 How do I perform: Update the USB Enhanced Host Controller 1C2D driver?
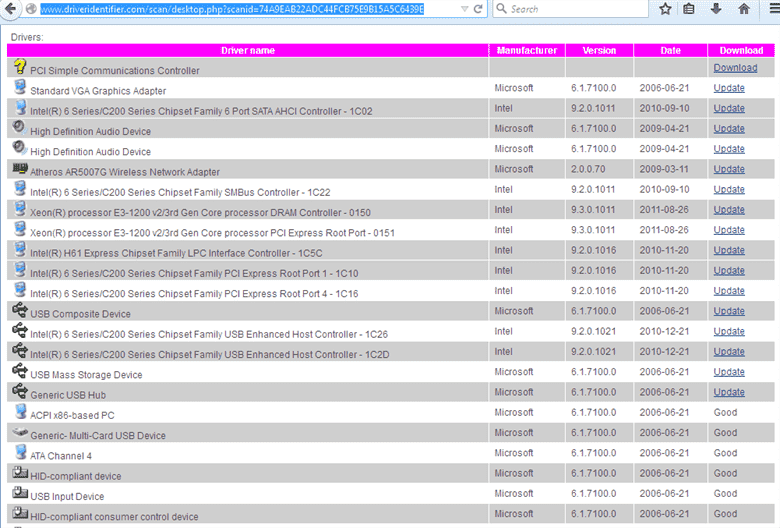(x=729, y=352)
